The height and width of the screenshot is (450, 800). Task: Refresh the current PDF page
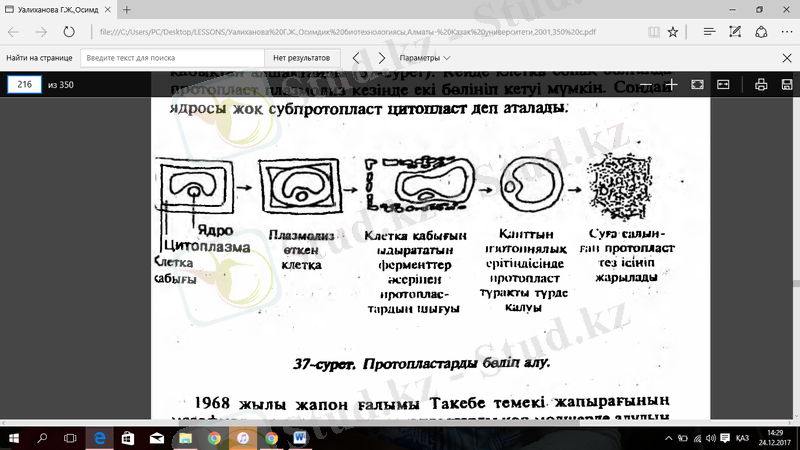[x=69, y=32]
